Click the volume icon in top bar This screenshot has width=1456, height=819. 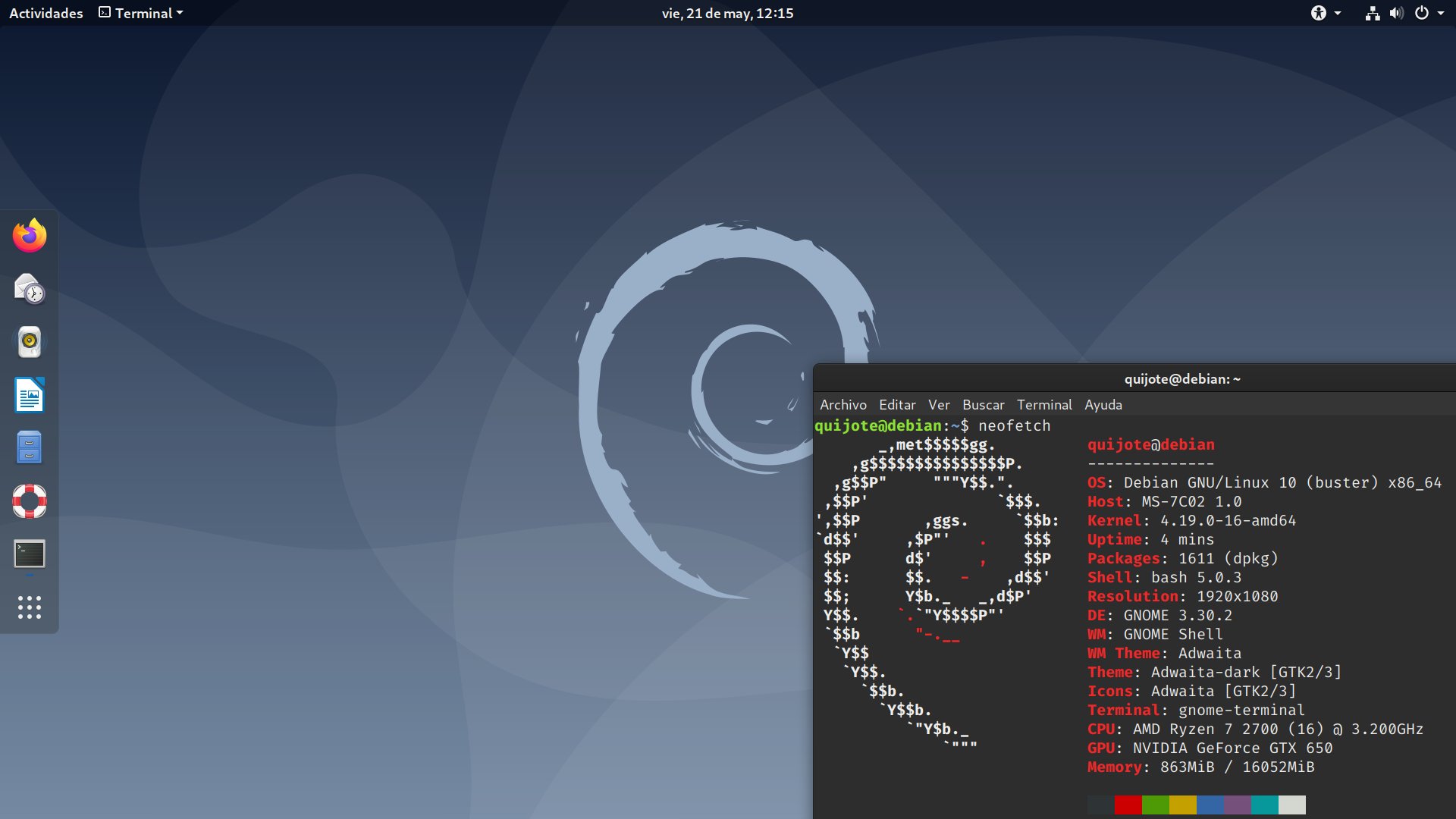click(1396, 13)
